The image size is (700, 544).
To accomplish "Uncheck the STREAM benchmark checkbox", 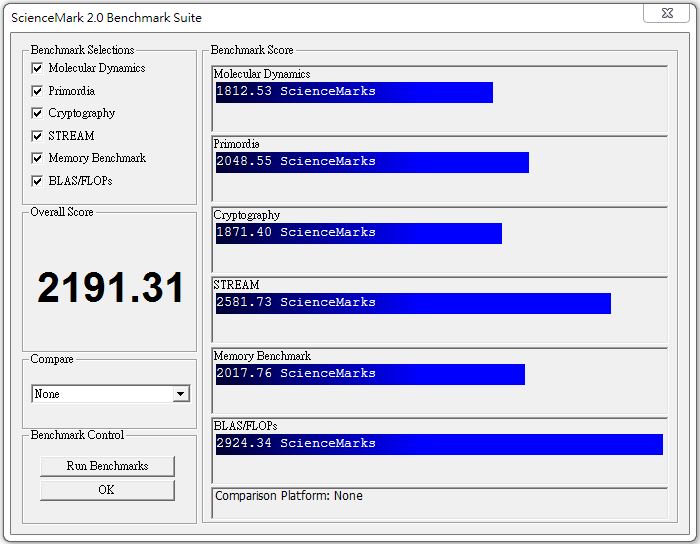I will coord(37,136).
